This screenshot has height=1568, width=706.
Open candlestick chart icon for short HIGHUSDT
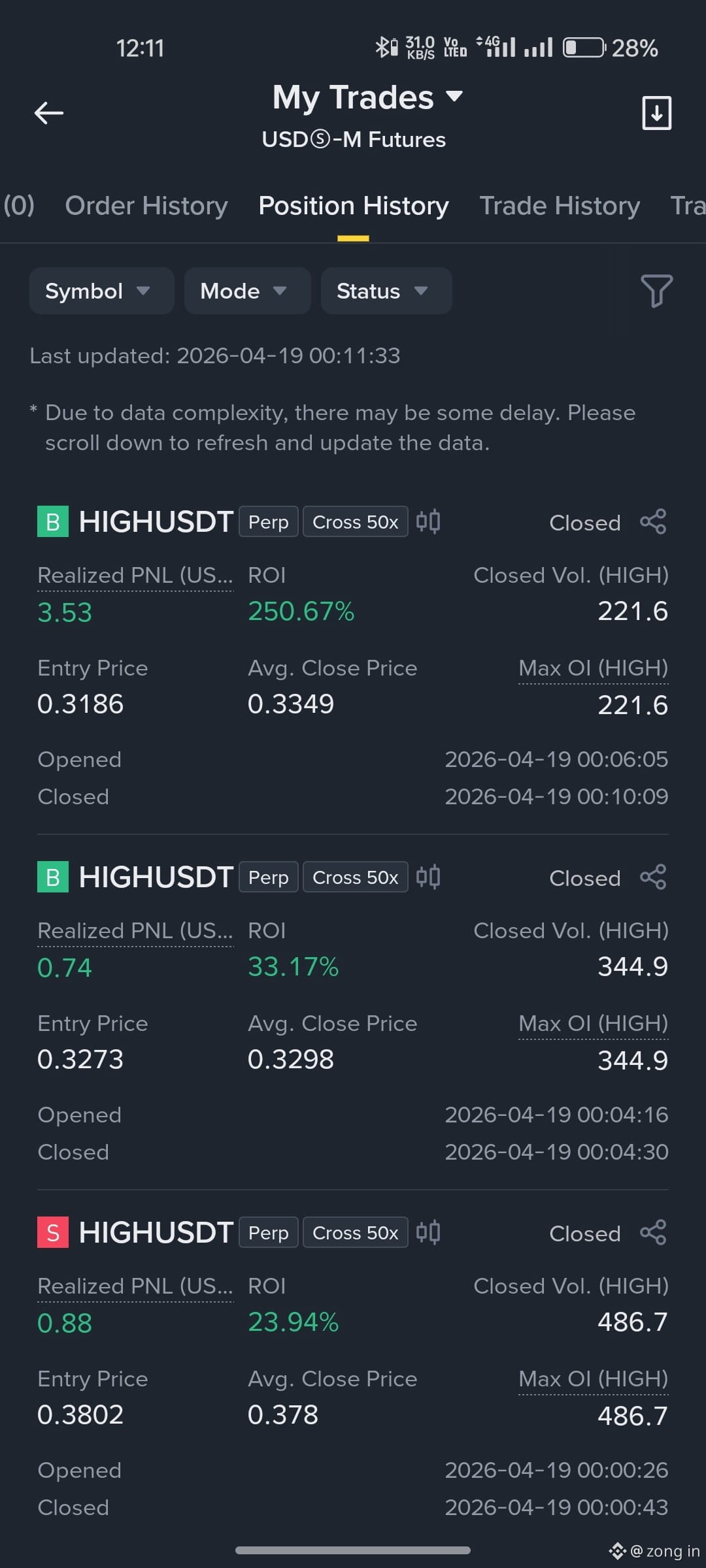[428, 1232]
